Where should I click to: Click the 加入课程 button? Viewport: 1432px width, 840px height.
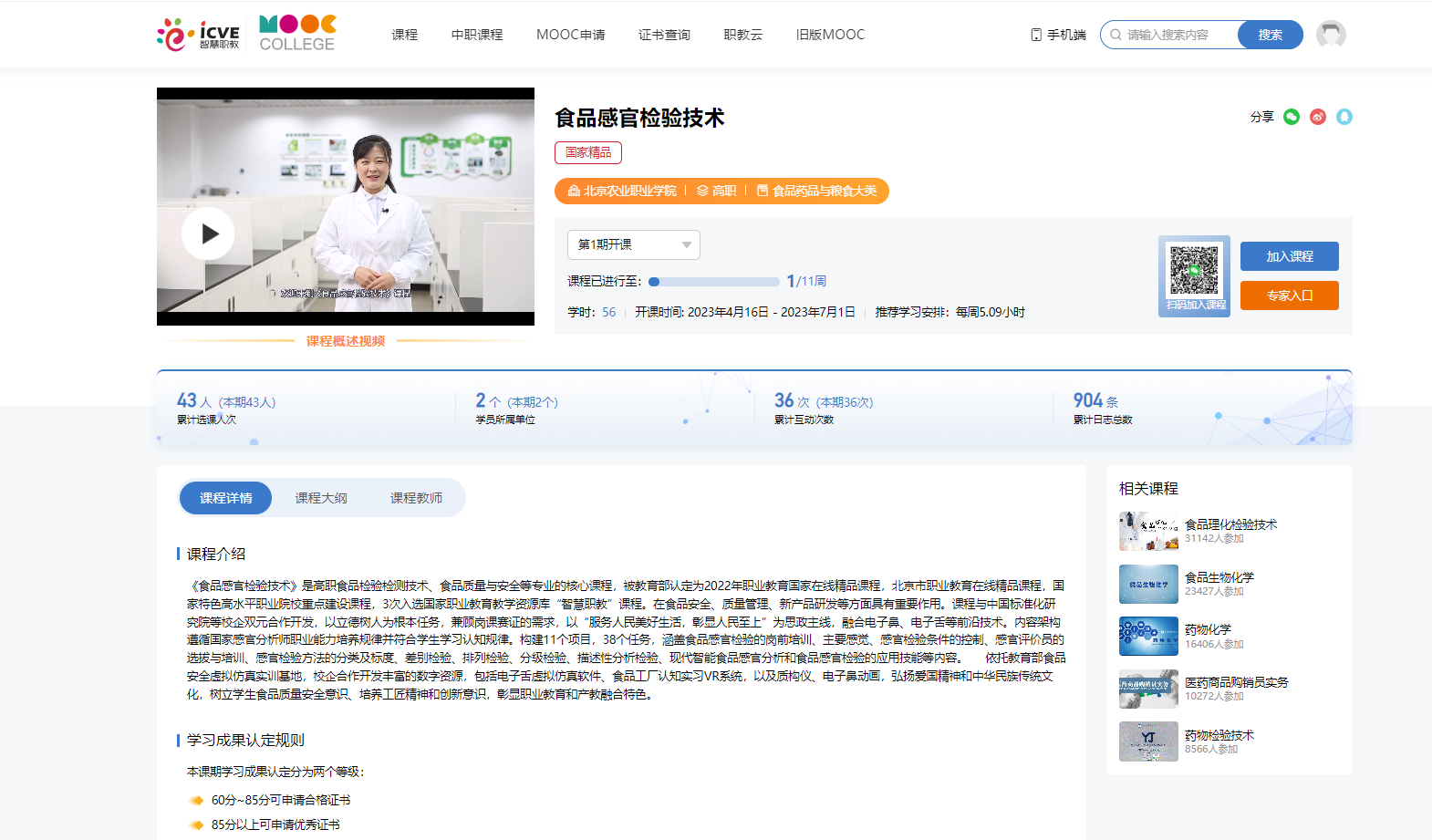1289,256
